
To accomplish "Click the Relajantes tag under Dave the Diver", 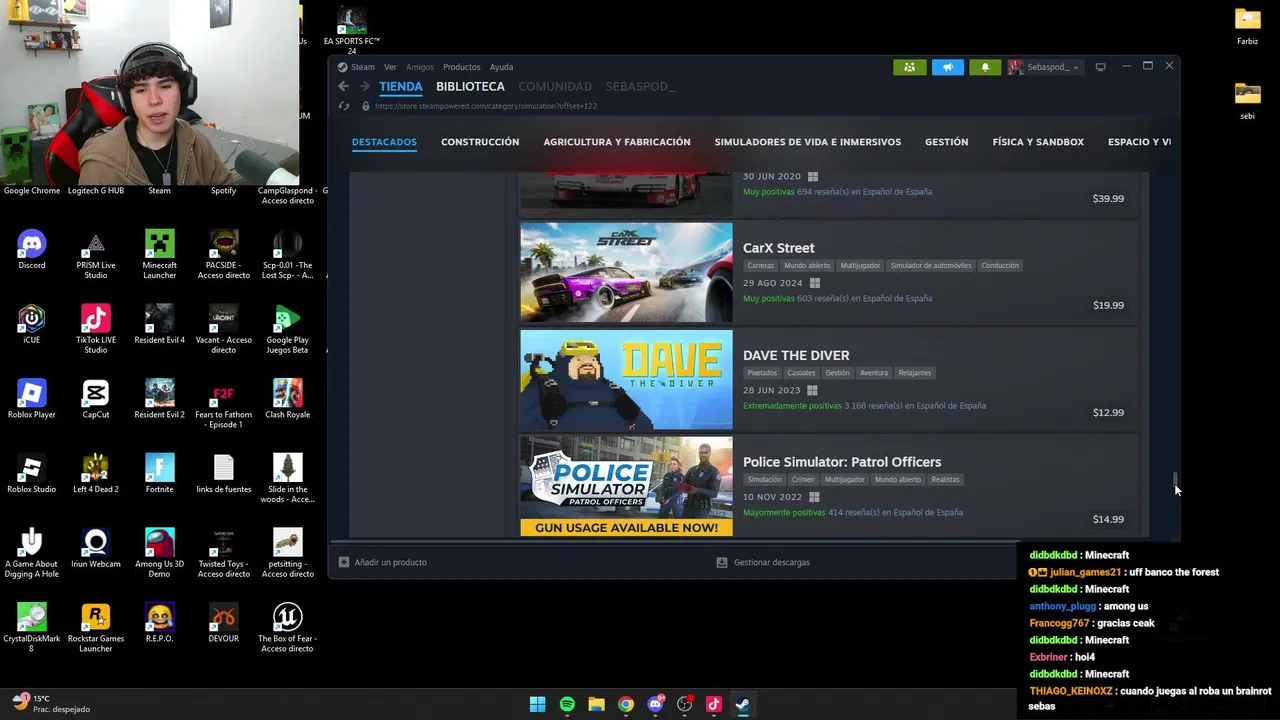I will click(x=915, y=373).
